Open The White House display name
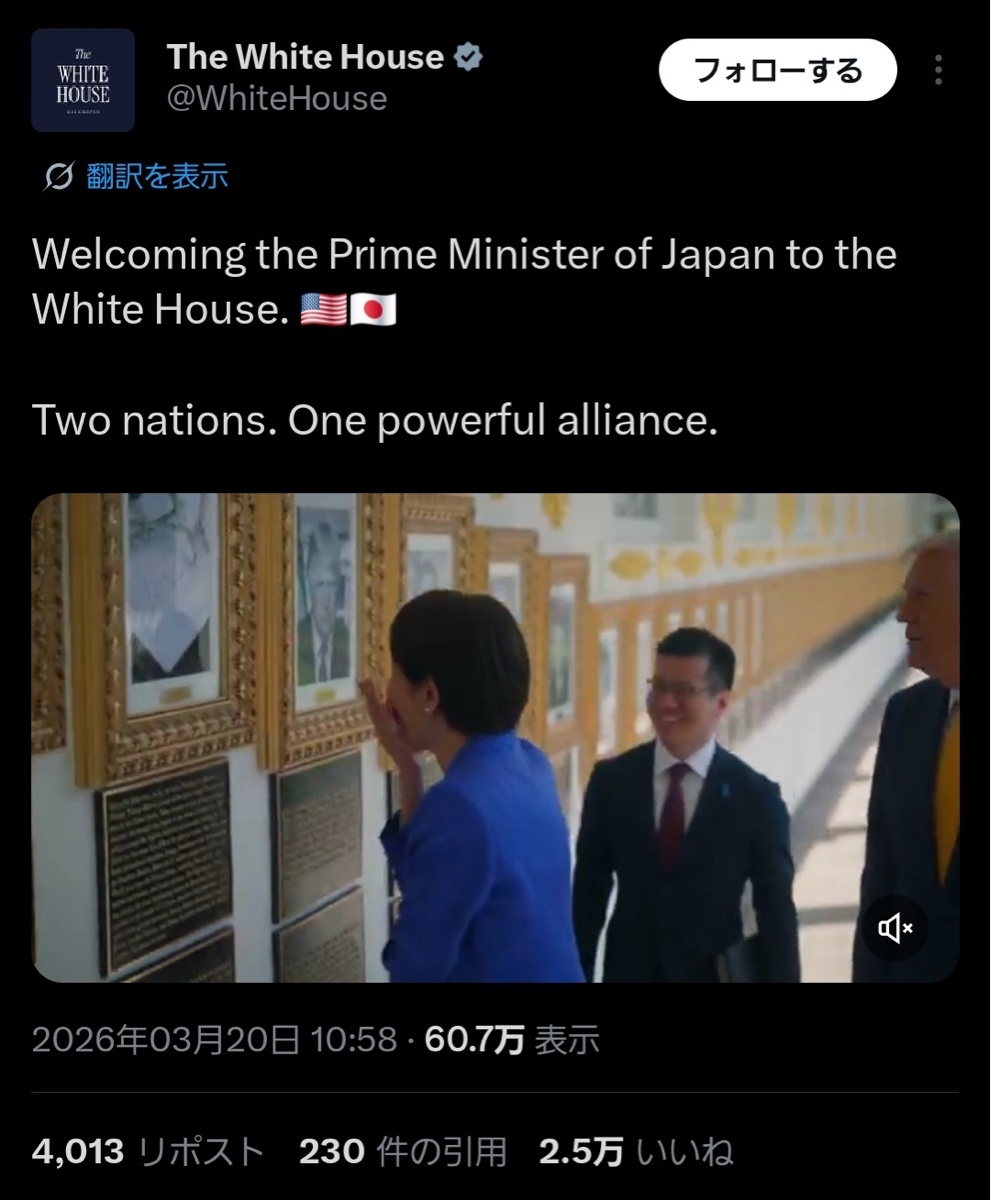 pyautogui.click(x=305, y=57)
